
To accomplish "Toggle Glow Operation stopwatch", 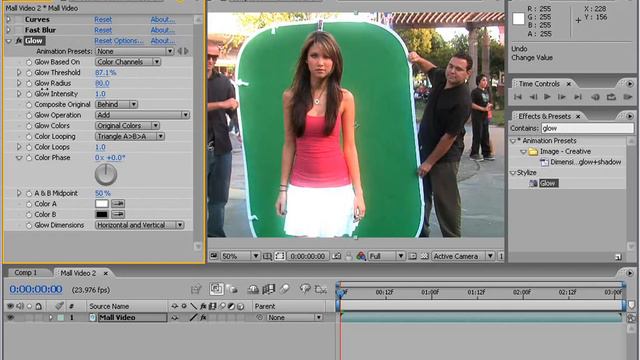I will (x=29, y=116).
